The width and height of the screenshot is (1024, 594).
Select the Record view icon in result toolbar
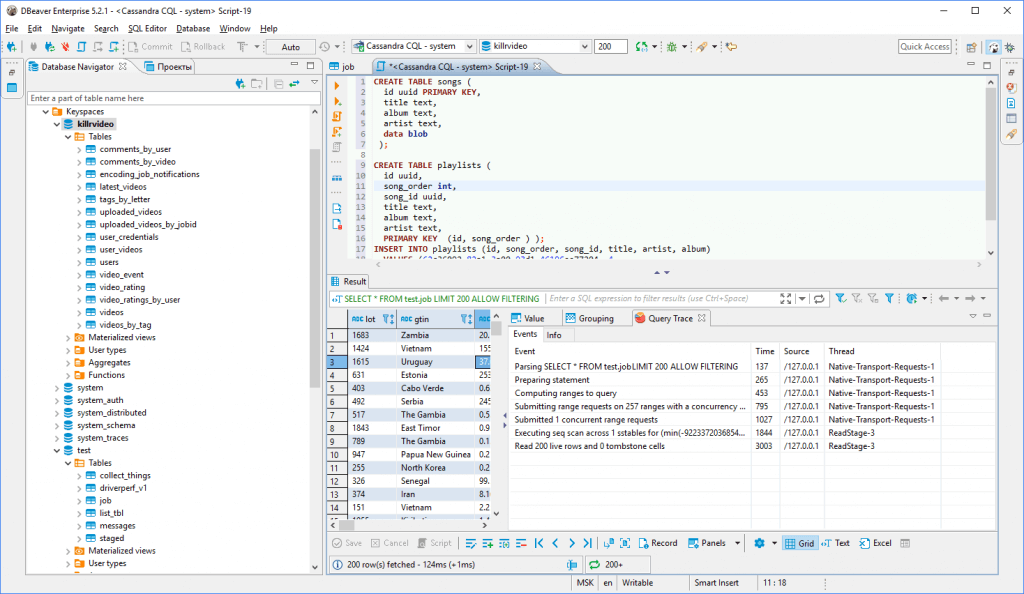(x=658, y=543)
